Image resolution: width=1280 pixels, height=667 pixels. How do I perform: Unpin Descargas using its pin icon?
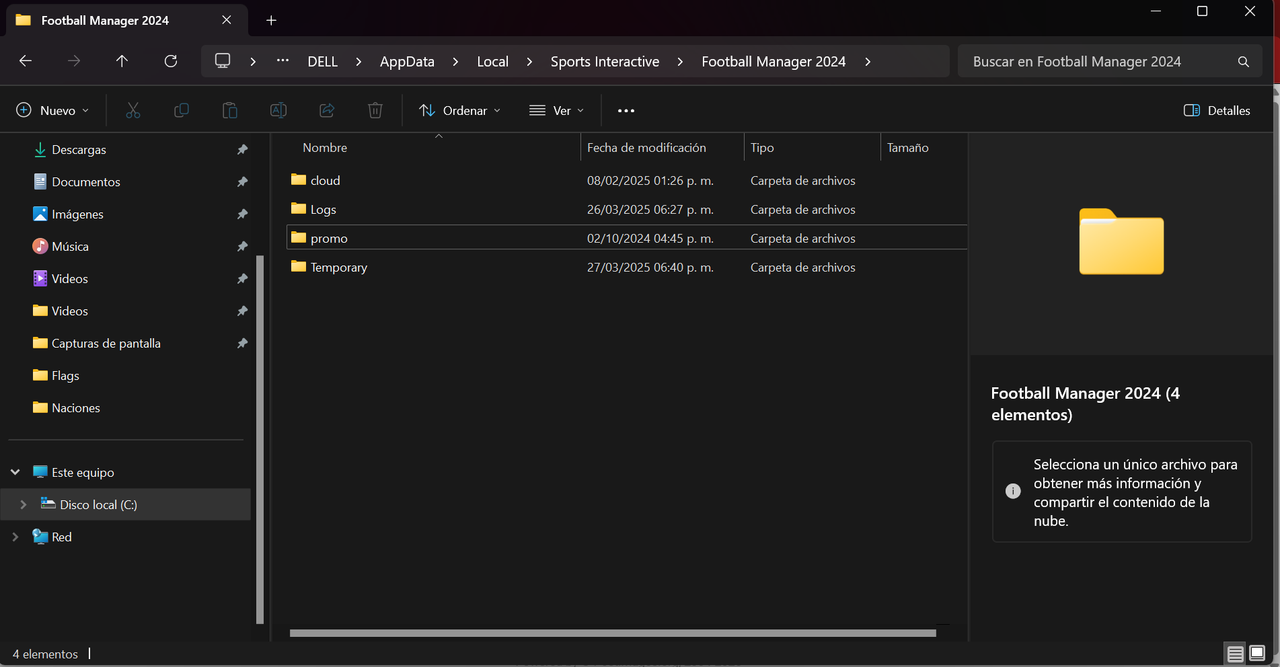pos(242,150)
